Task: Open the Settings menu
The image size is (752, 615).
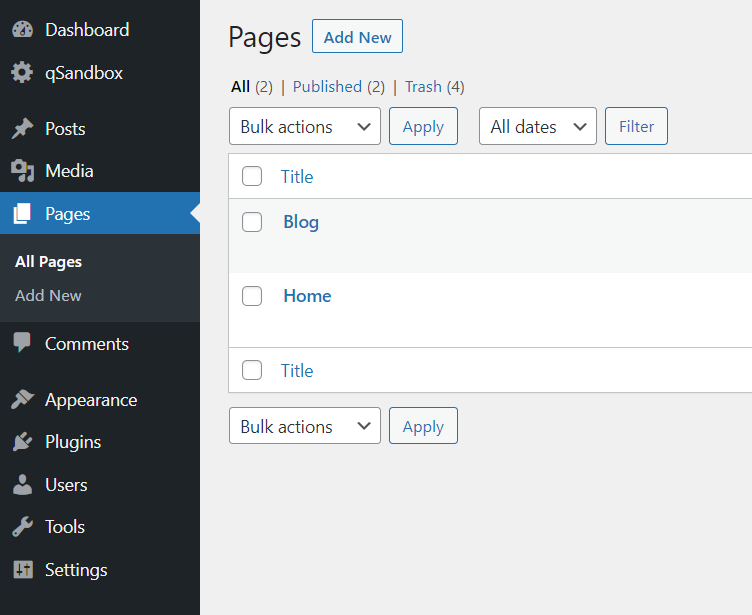Action: click(100, 569)
